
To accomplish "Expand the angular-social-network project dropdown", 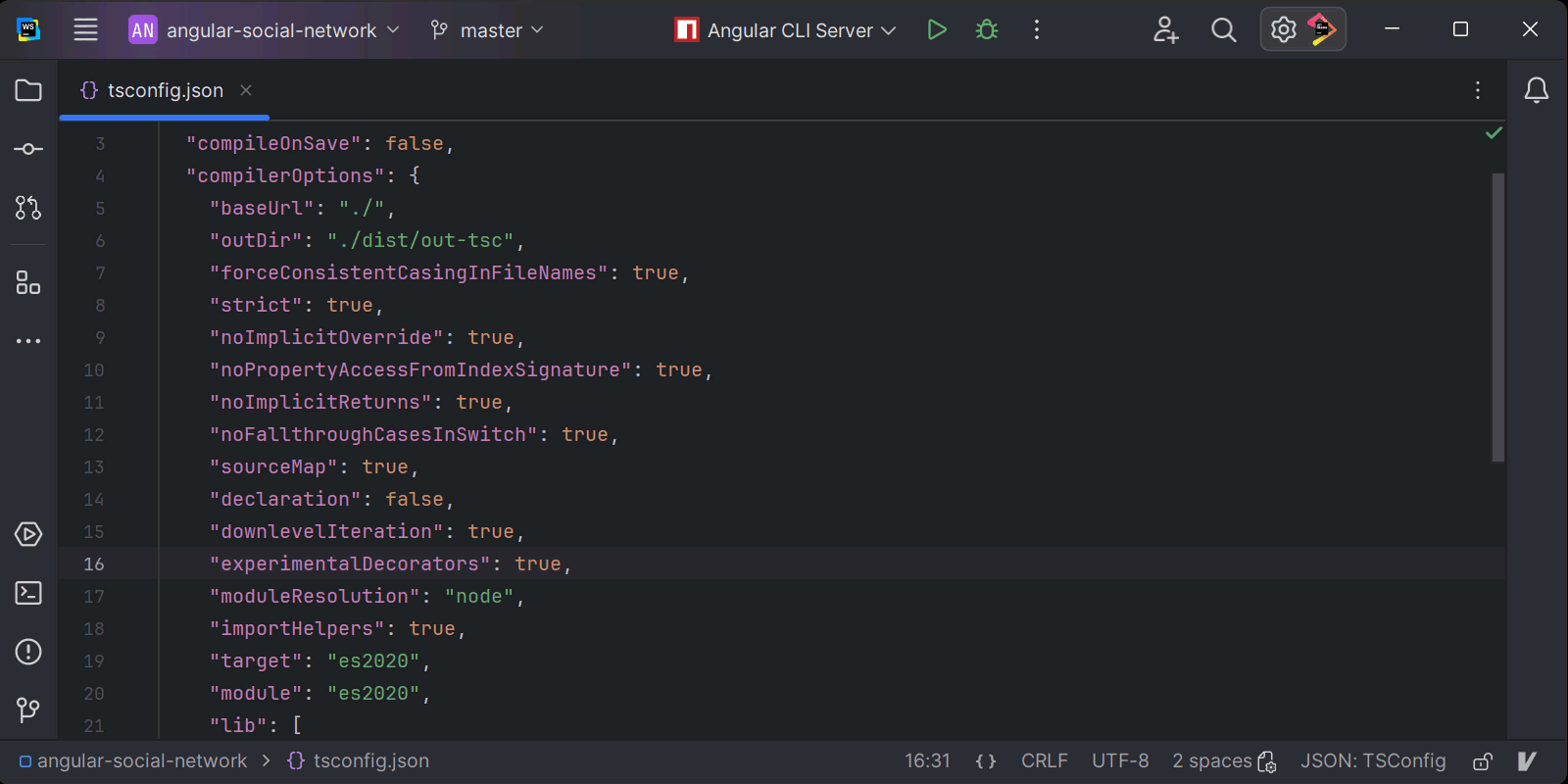I will click(x=265, y=30).
